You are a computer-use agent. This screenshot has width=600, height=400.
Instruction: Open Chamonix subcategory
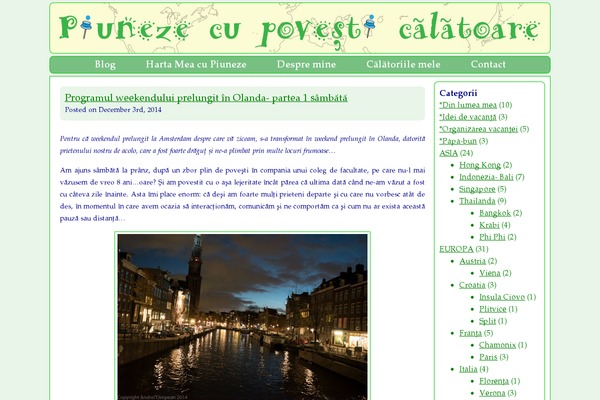497,345
